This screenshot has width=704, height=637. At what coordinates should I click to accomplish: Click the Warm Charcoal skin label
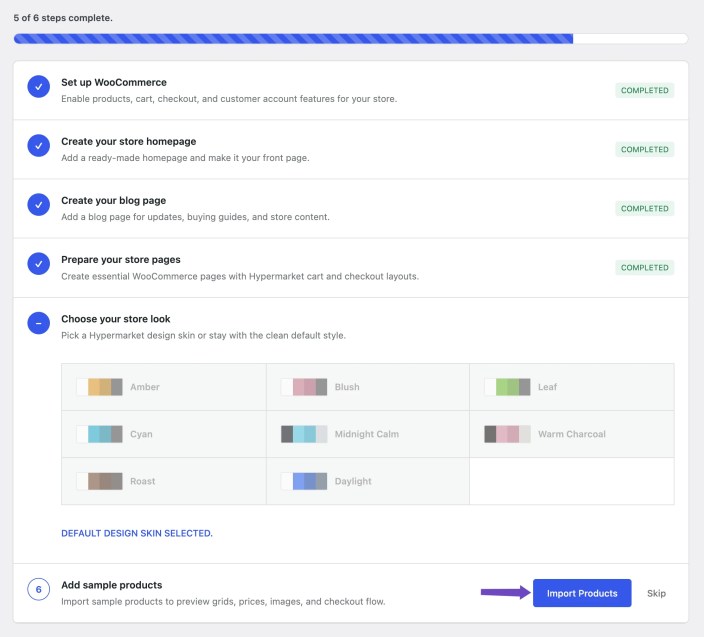[x=572, y=434]
